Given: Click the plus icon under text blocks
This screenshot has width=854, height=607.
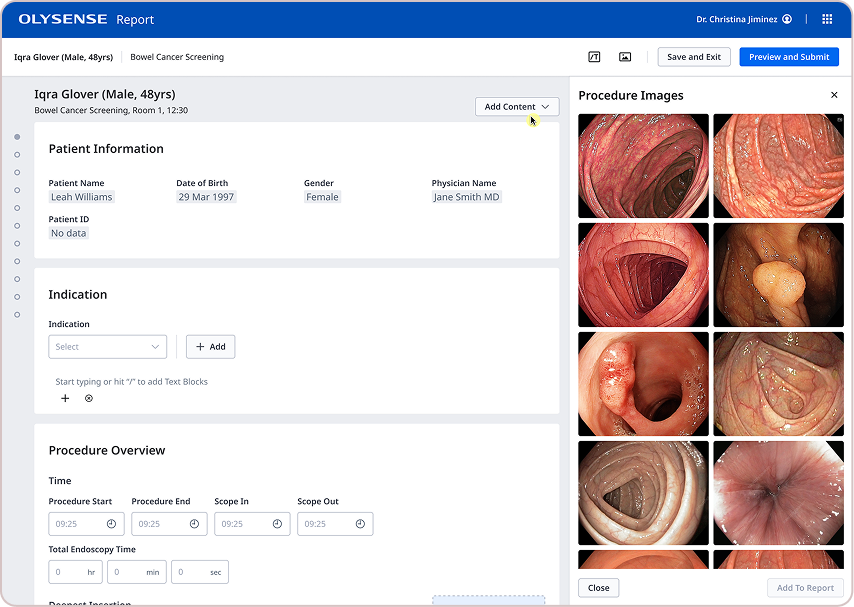Looking at the screenshot, I should [65, 398].
